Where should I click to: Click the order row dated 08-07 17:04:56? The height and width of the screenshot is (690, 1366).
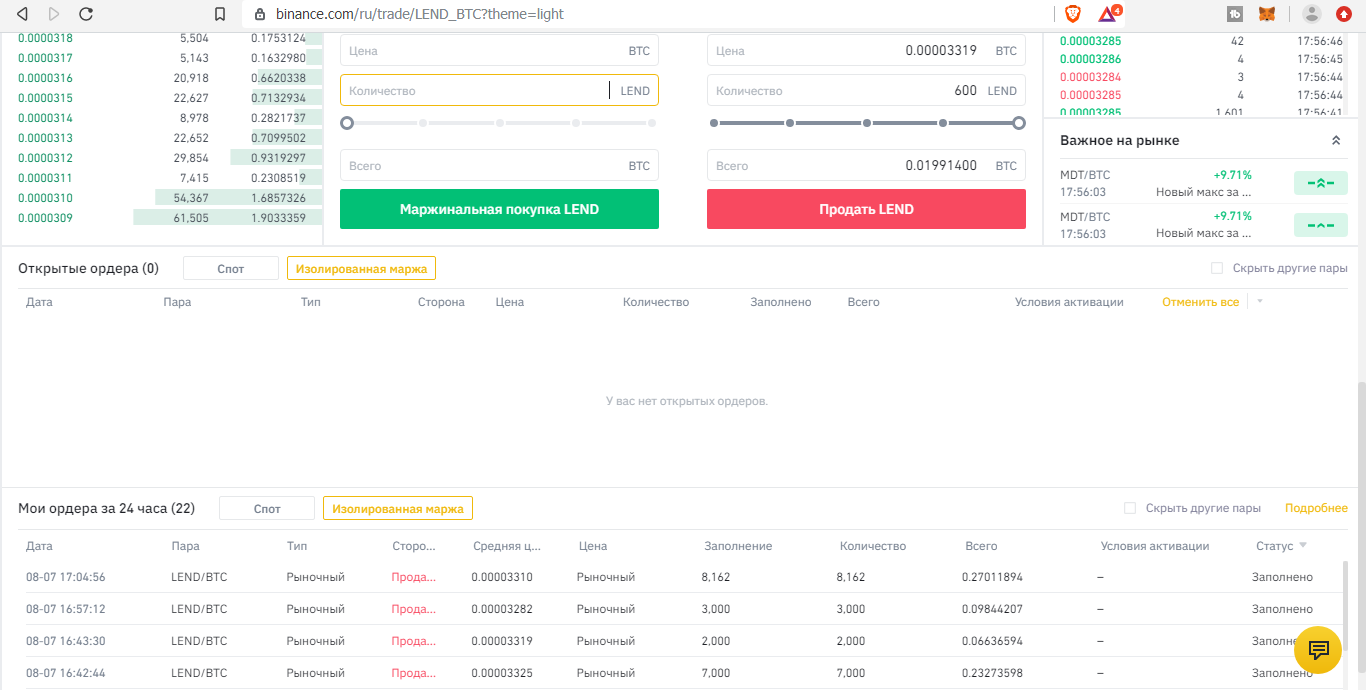point(680,577)
